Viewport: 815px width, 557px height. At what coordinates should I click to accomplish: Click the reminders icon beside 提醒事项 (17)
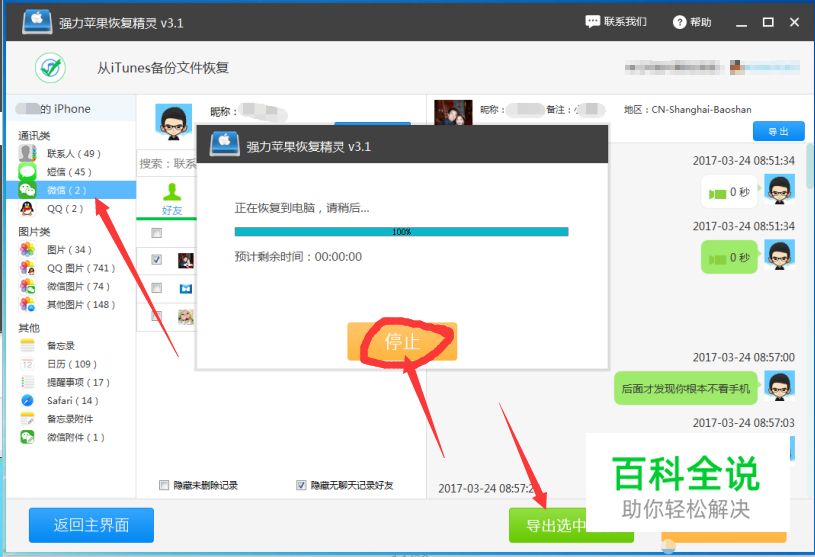(27, 382)
